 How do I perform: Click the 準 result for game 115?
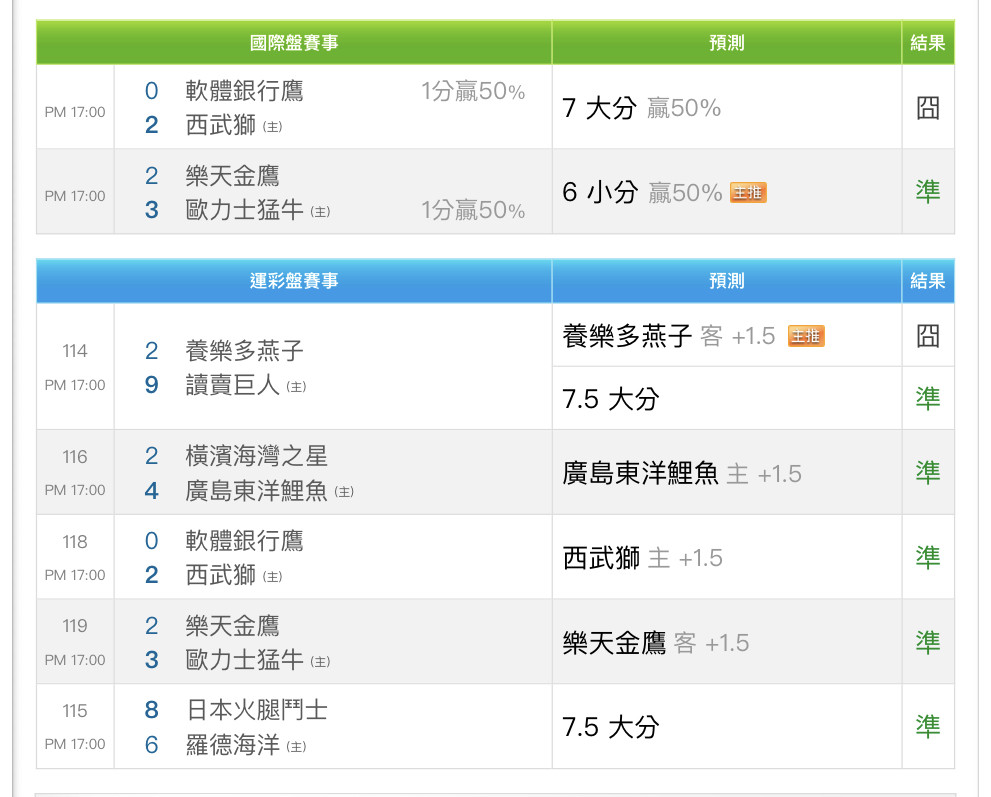point(928,727)
